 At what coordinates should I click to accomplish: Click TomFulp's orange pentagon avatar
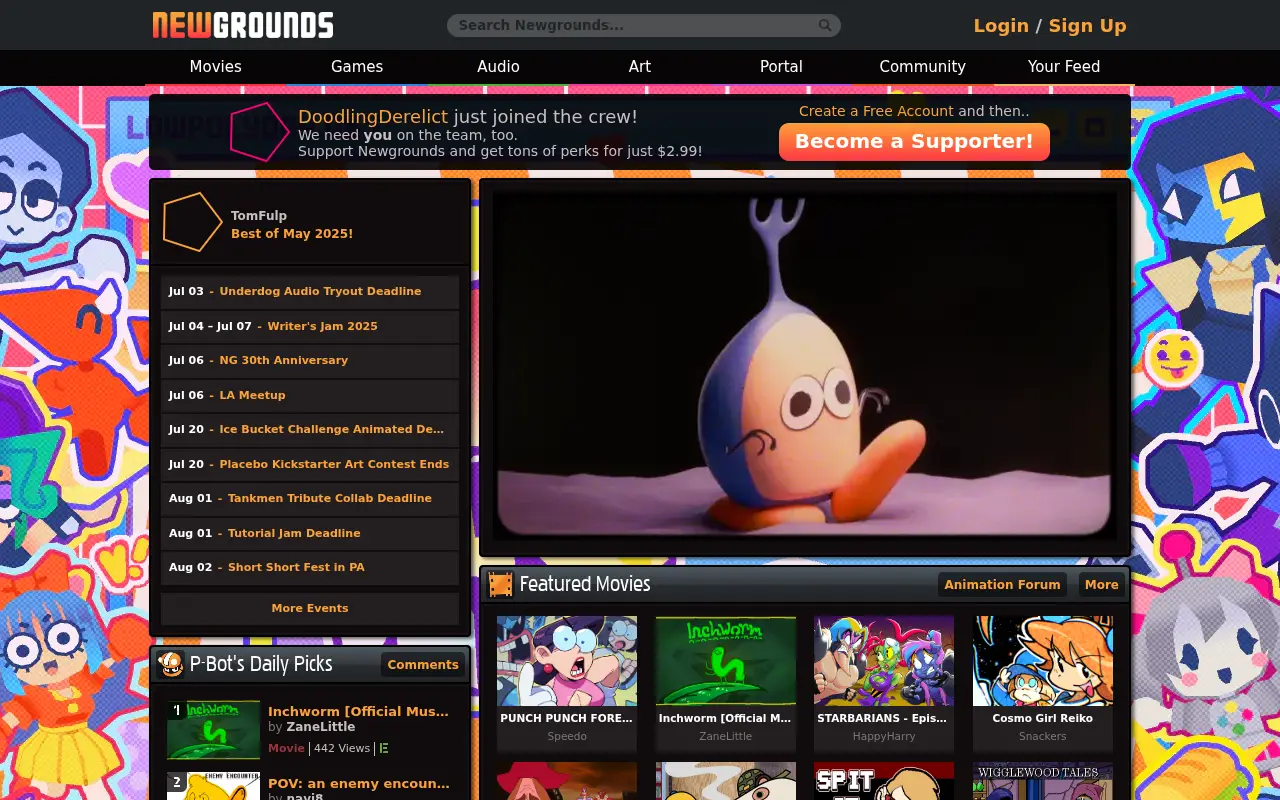point(192,222)
